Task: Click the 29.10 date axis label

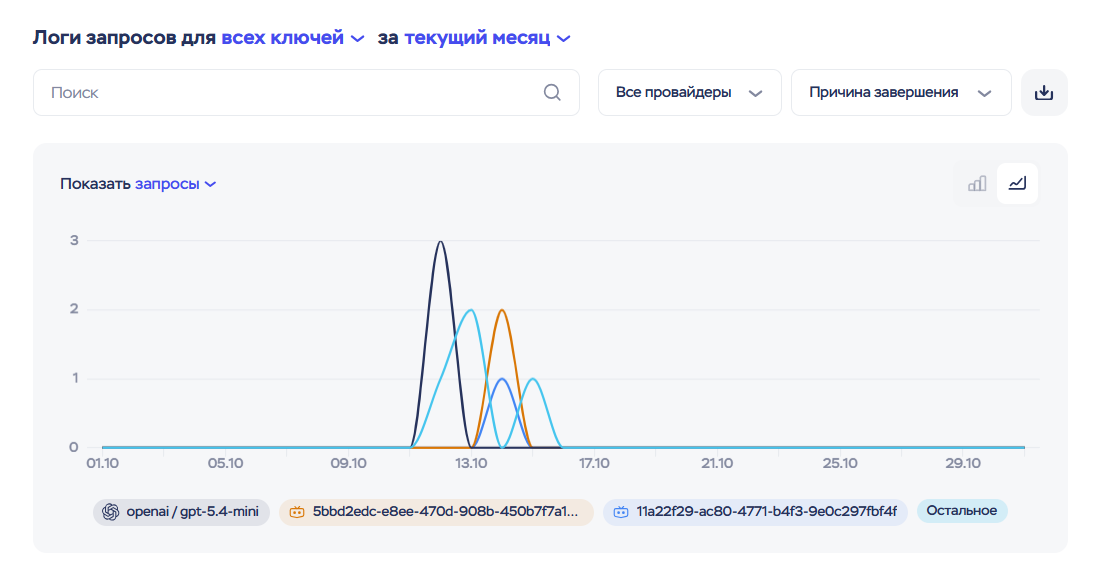Action: [x=962, y=464]
